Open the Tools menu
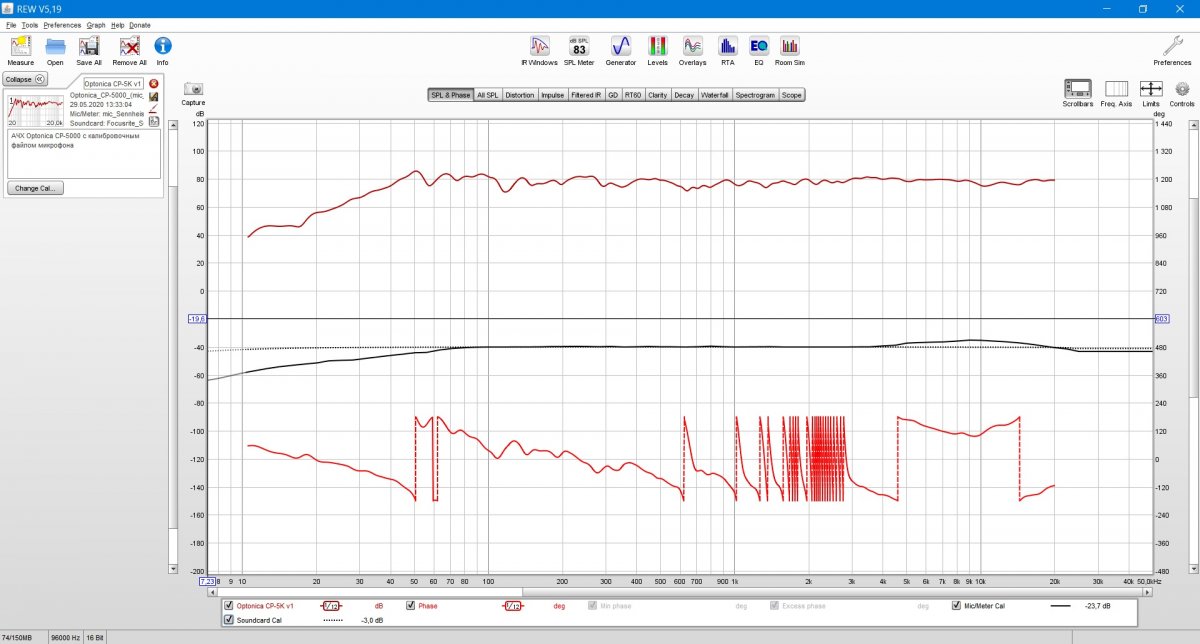 click(x=30, y=24)
